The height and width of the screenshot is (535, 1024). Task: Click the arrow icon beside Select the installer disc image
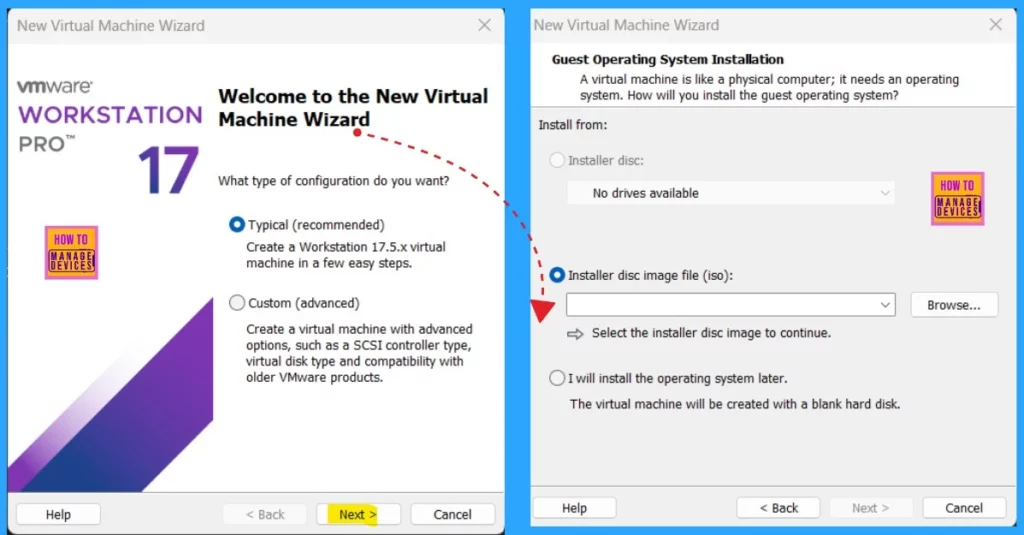click(575, 334)
